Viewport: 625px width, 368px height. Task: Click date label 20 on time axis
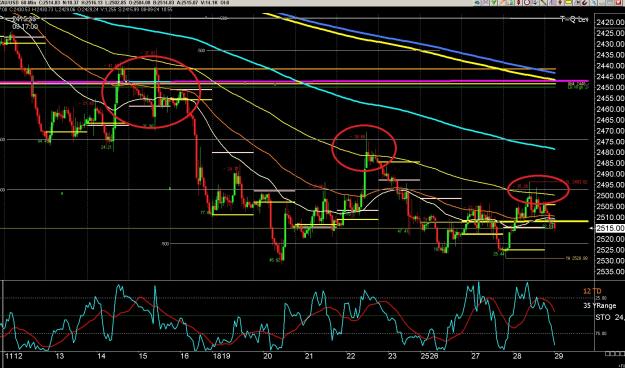267,356
